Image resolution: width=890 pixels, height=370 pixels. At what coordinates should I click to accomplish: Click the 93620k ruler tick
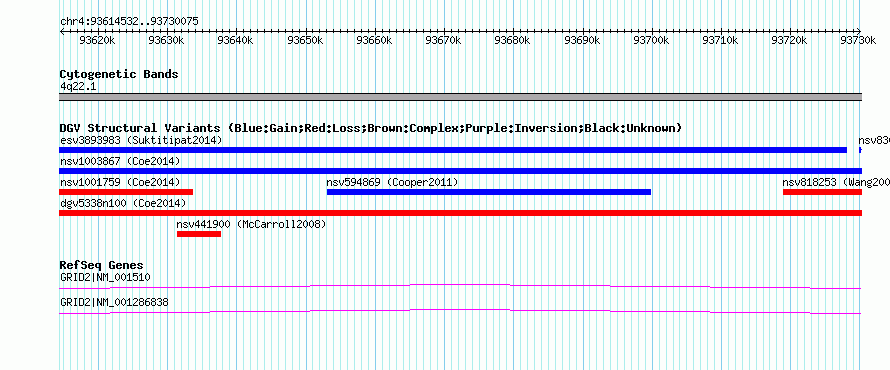click(98, 40)
